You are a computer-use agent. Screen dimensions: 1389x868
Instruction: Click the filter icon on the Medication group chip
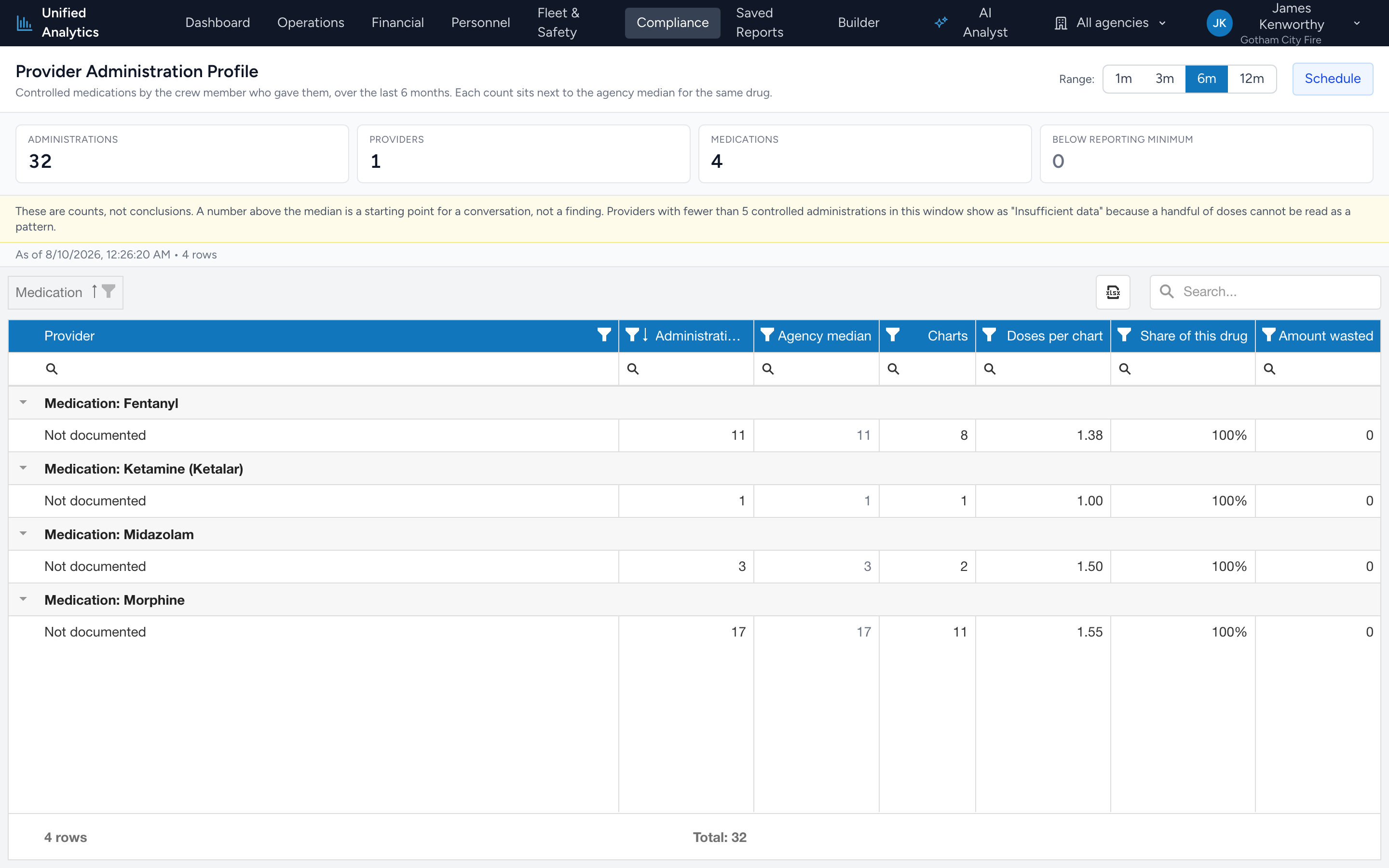click(109, 291)
